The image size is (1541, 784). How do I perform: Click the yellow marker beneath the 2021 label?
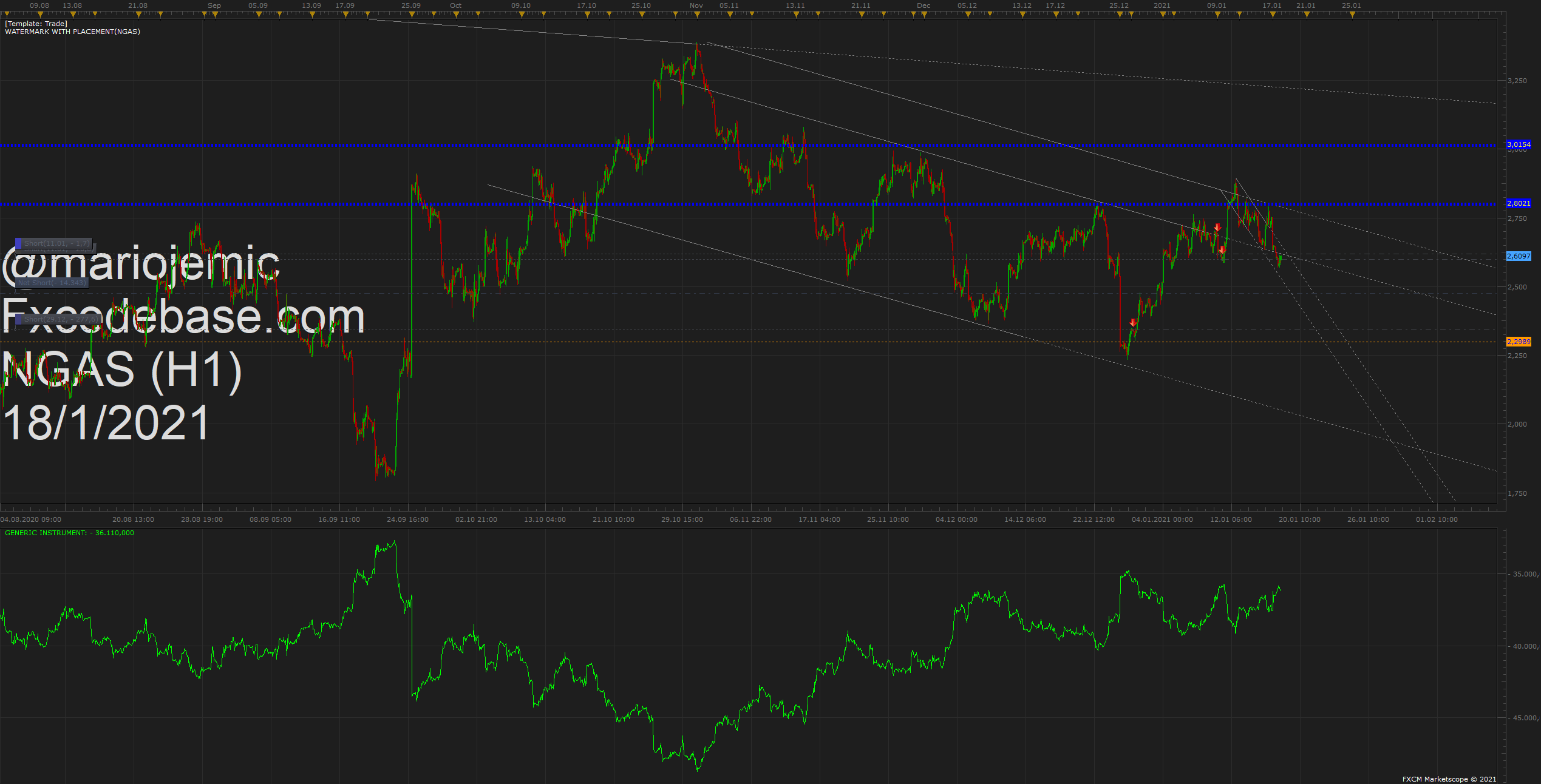(1162, 15)
